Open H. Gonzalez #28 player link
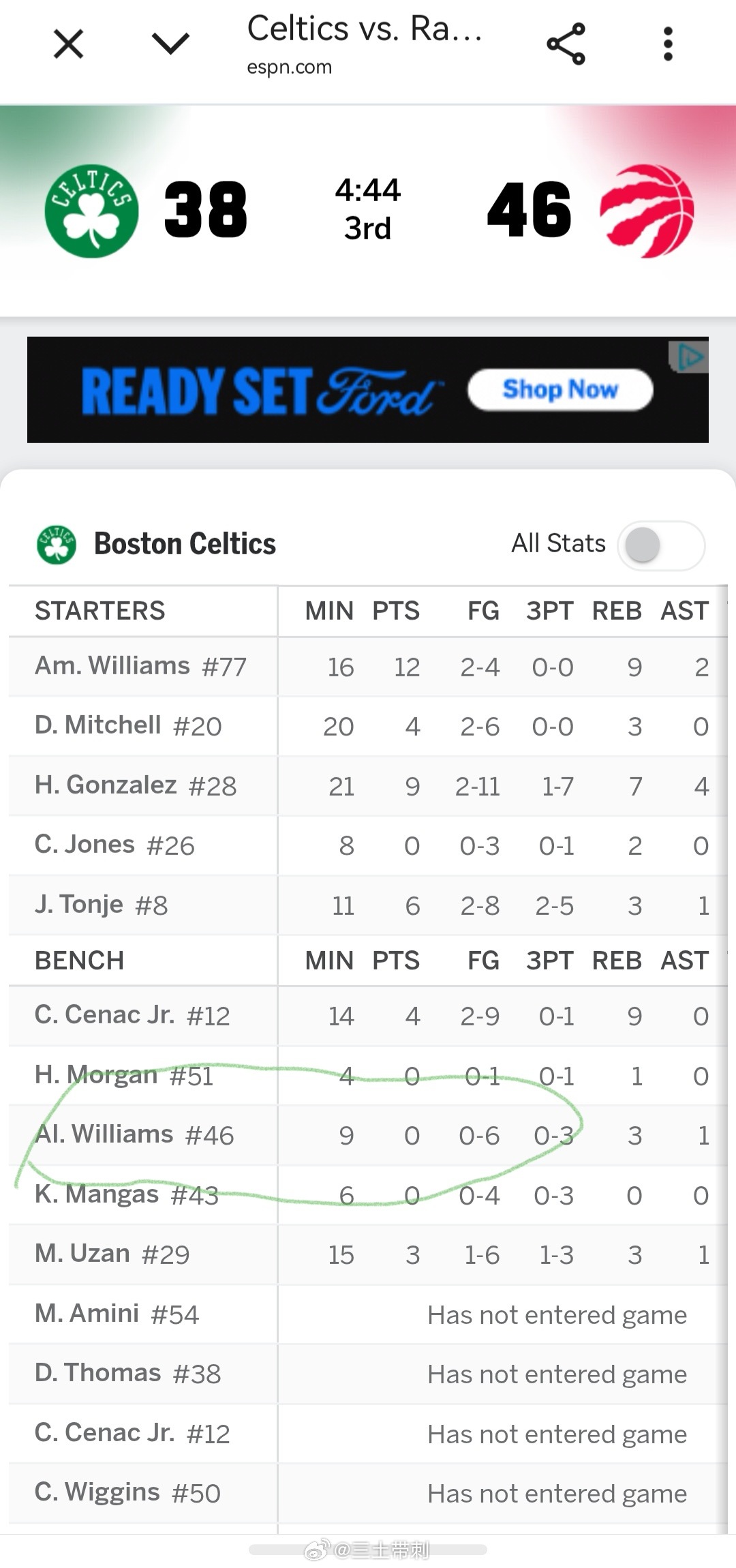 click(136, 785)
